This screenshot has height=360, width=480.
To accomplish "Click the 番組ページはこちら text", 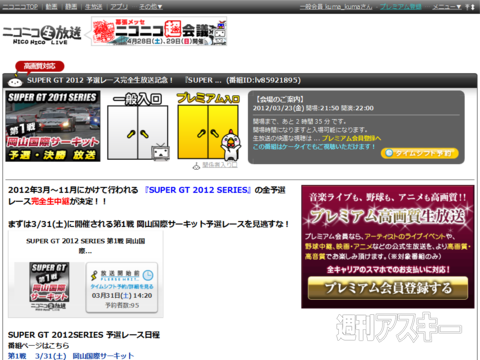I will pyautogui.click(x=39, y=346).
